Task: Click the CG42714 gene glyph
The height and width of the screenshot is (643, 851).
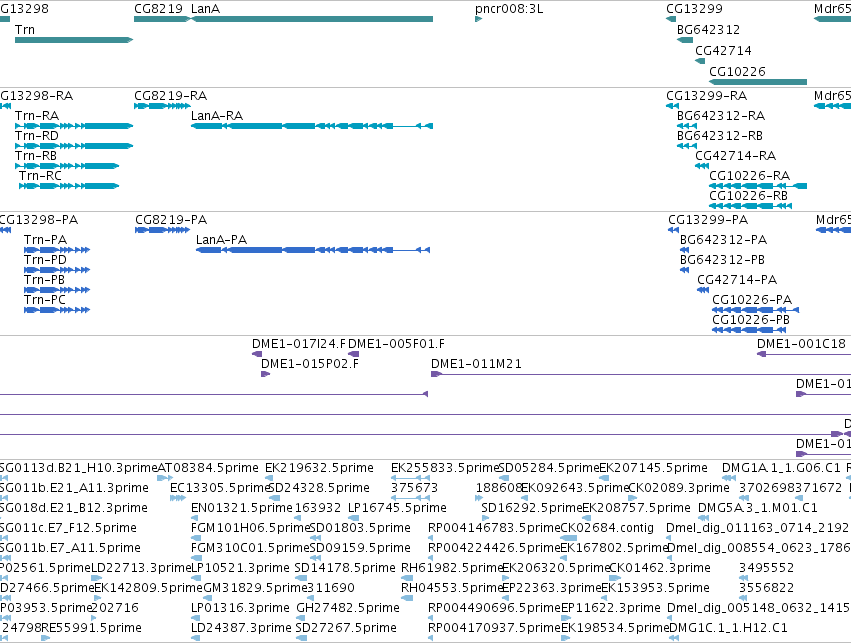Action: [x=700, y=61]
